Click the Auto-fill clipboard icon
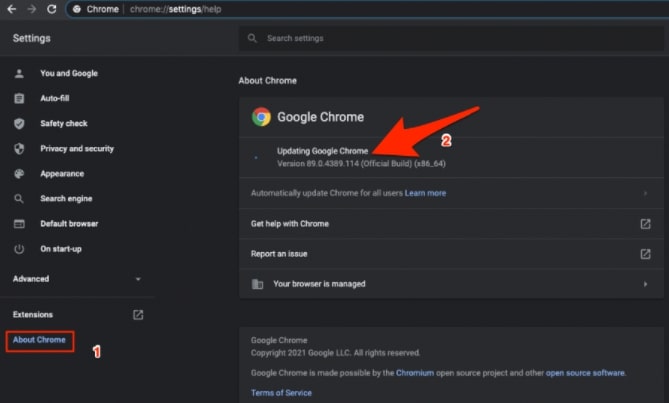Screen dimensions: 669x403 (x=19, y=99)
